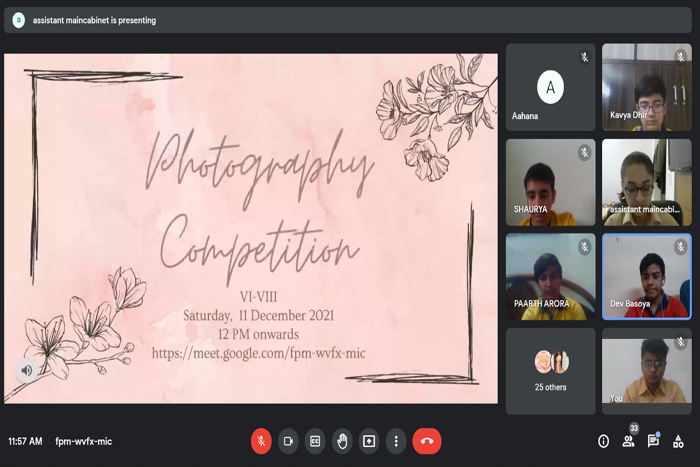Click the muted mic icon on SHAURYA's tile
This screenshot has height=467, width=700.
(584, 153)
